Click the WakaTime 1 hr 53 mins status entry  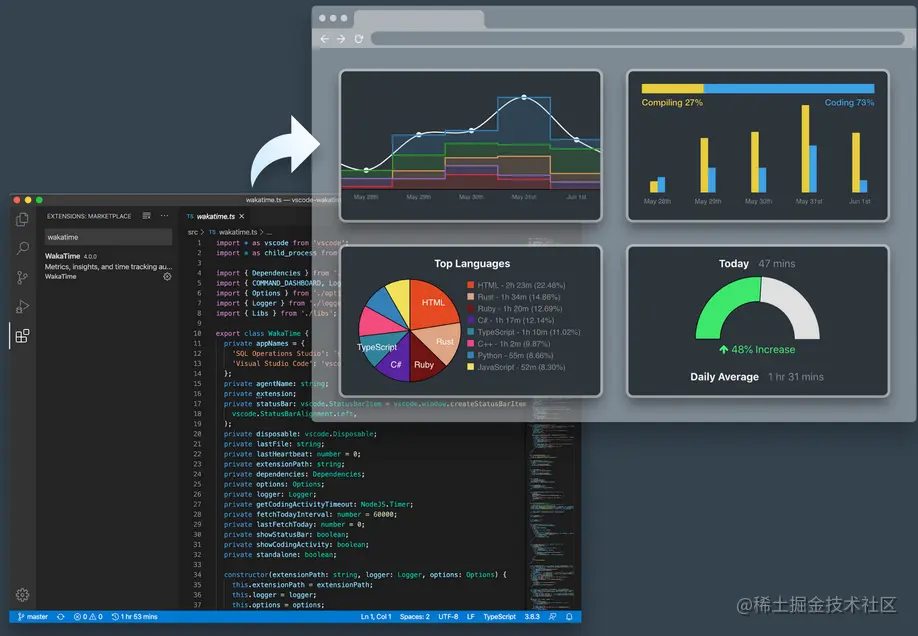point(135,617)
